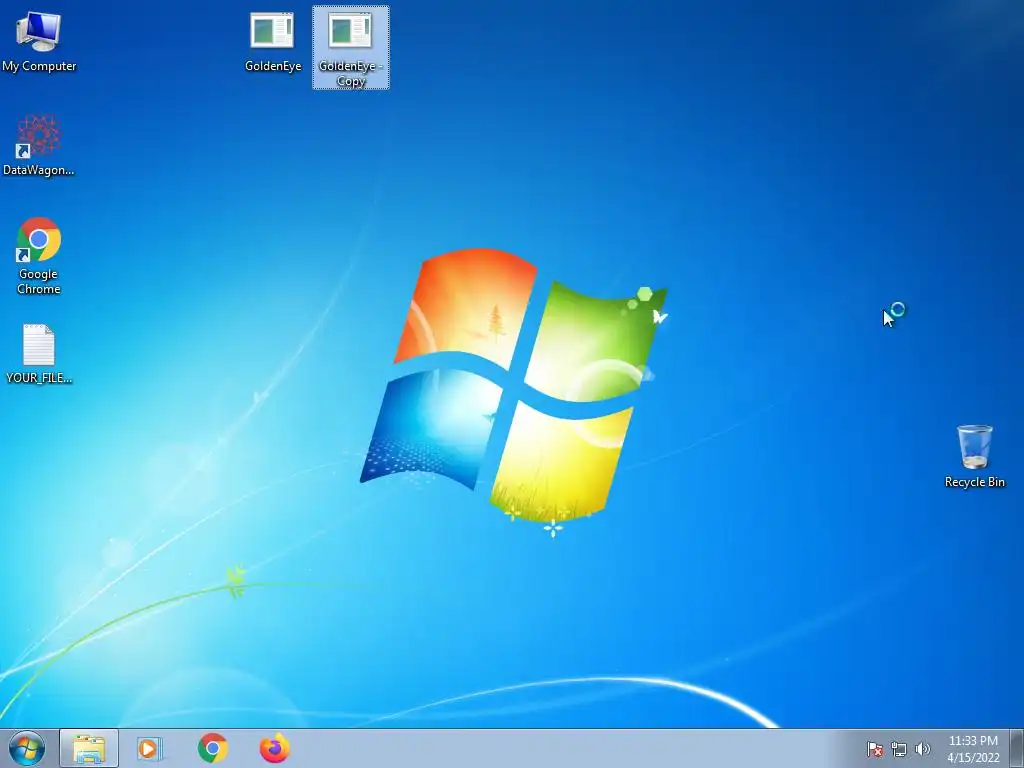This screenshot has width=1024, height=768.
Task: Select the Recycle Bin icon
Action: click(x=974, y=456)
